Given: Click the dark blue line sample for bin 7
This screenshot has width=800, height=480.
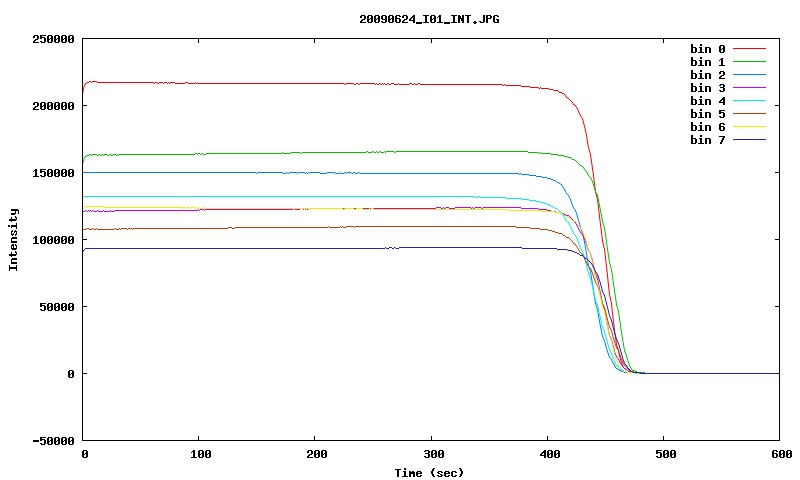Looking at the screenshot, I should [x=749, y=139].
